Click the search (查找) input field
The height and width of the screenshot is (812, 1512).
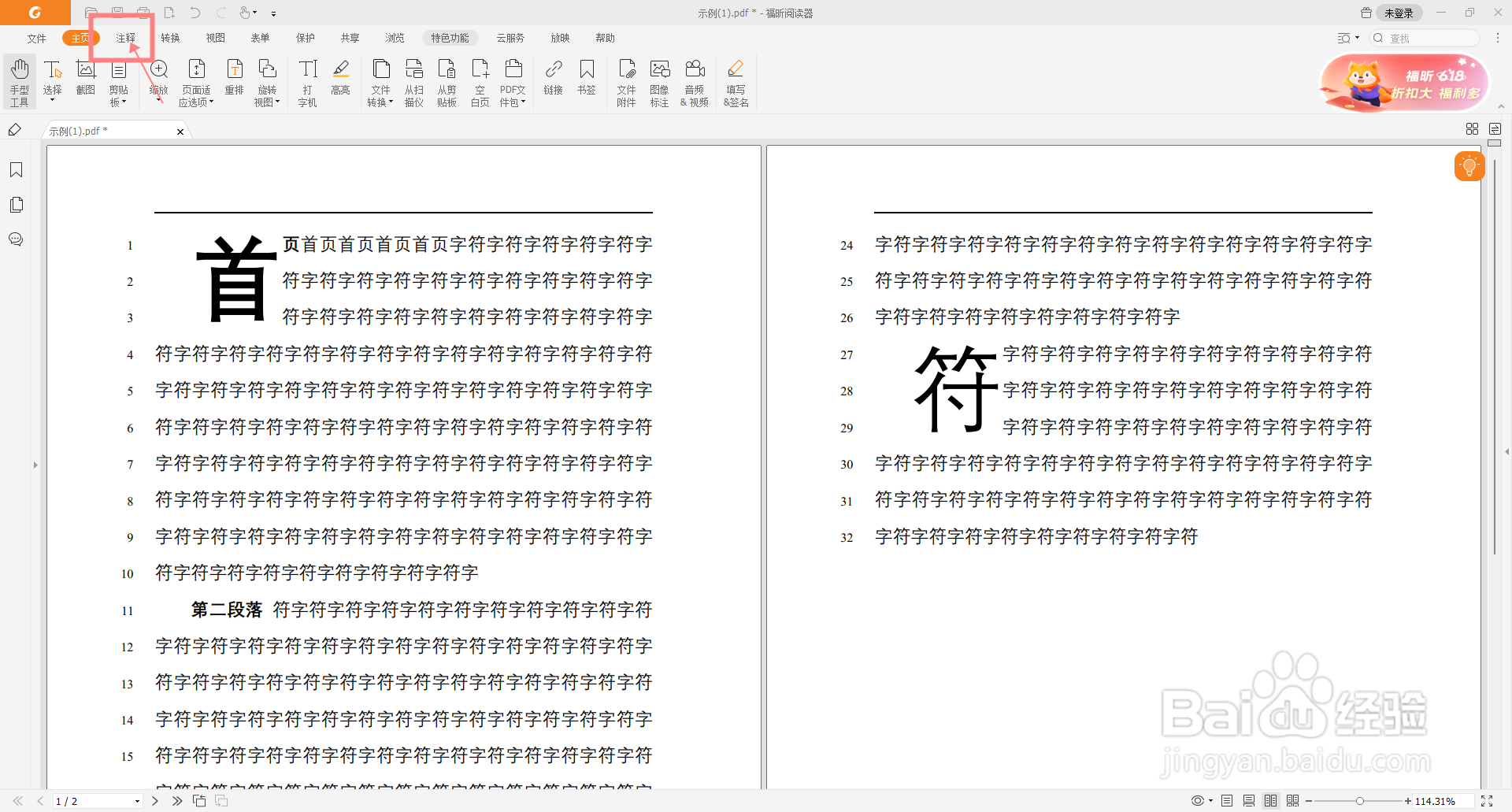1425,38
